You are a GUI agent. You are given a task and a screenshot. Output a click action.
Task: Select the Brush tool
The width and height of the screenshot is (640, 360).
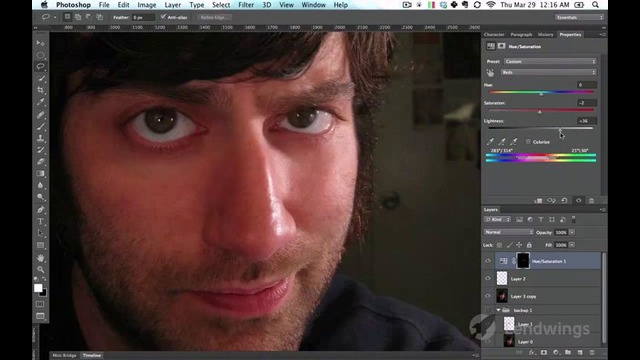[40, 127]
